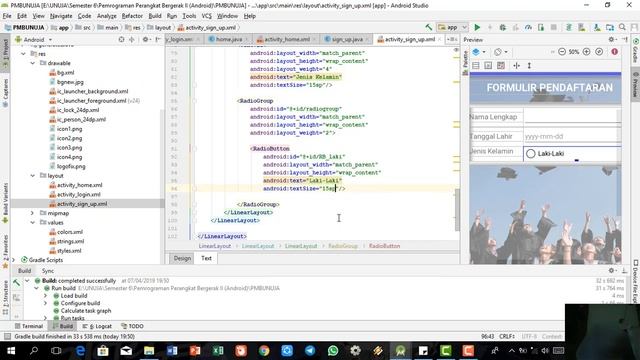Open PowerPoint from taskbar
This screenshot has height=360, width=640.
coord(195,351)
